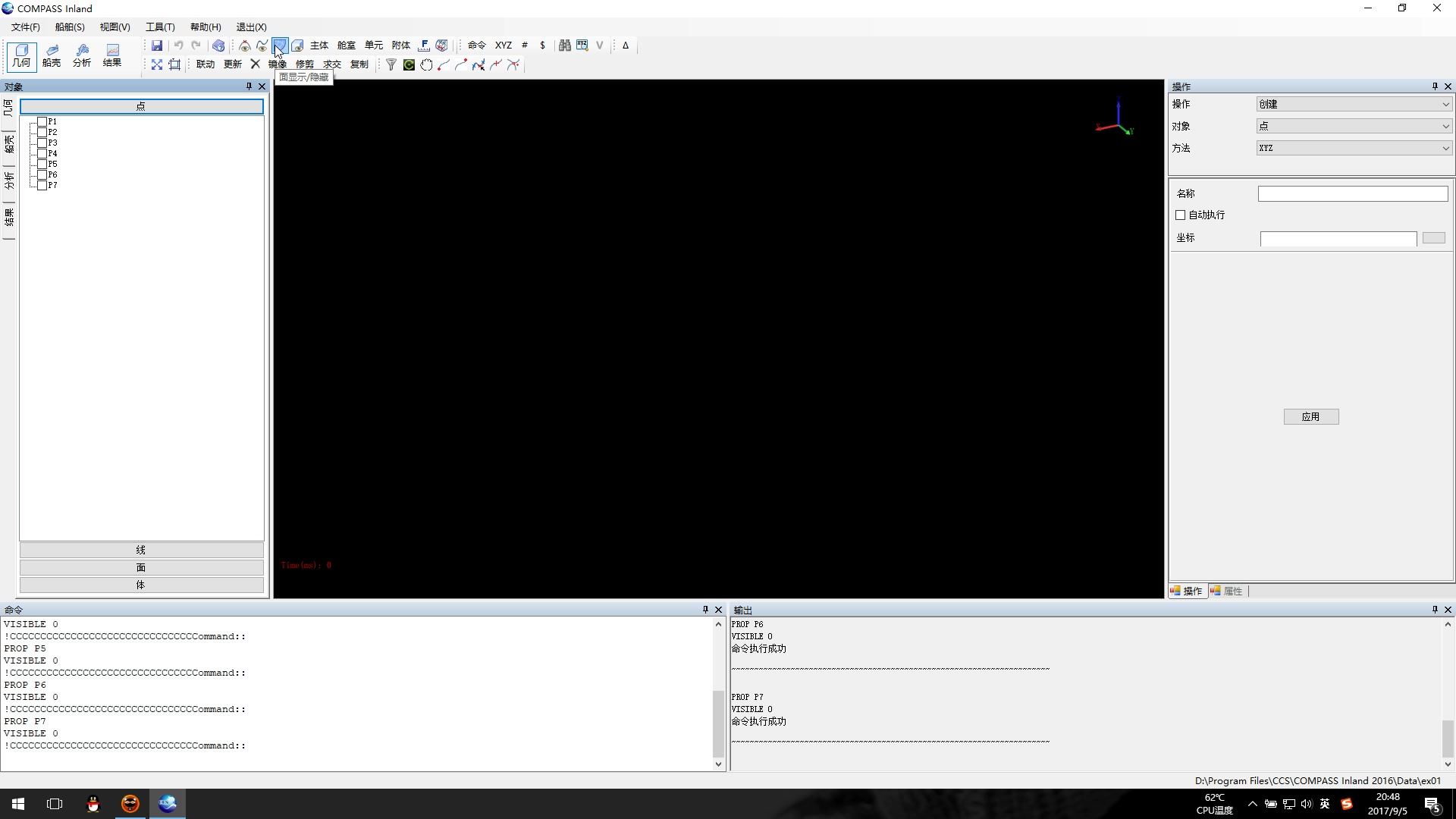Click the fit-all zoom extents icon
Image resolution: width=1456 pixels, height=819 pixels.
click(157, 64)
